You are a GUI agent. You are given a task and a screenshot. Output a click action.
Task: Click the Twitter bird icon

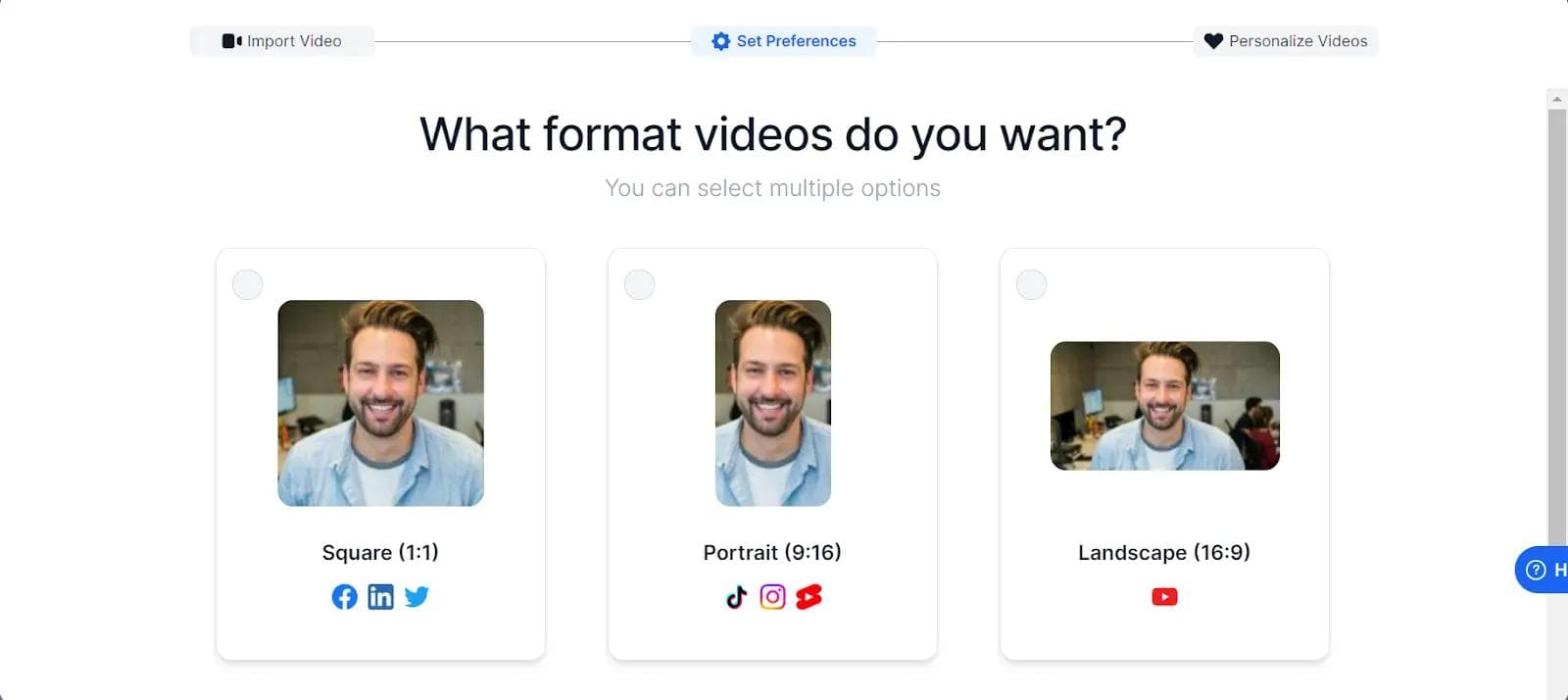pos(416,596)
